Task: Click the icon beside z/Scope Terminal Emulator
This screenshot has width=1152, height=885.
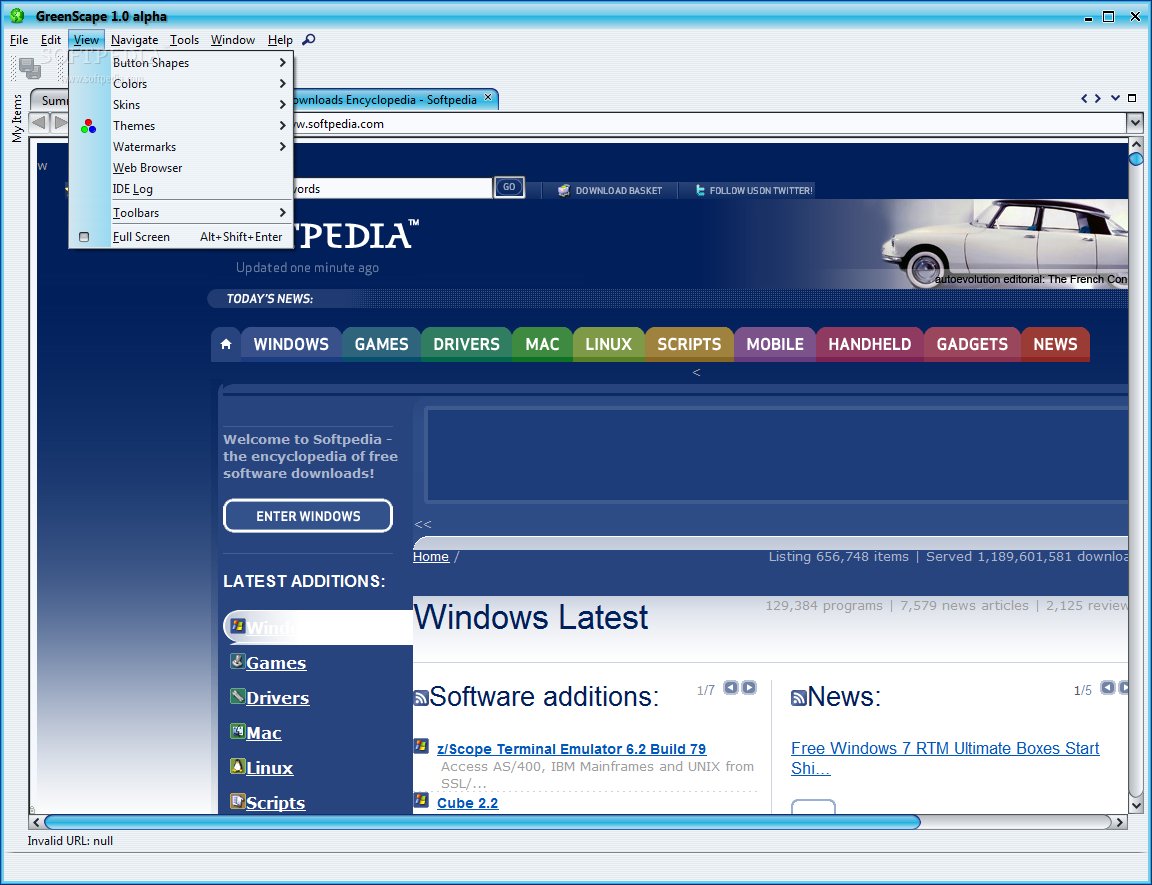Action: (x=421, y=745)
